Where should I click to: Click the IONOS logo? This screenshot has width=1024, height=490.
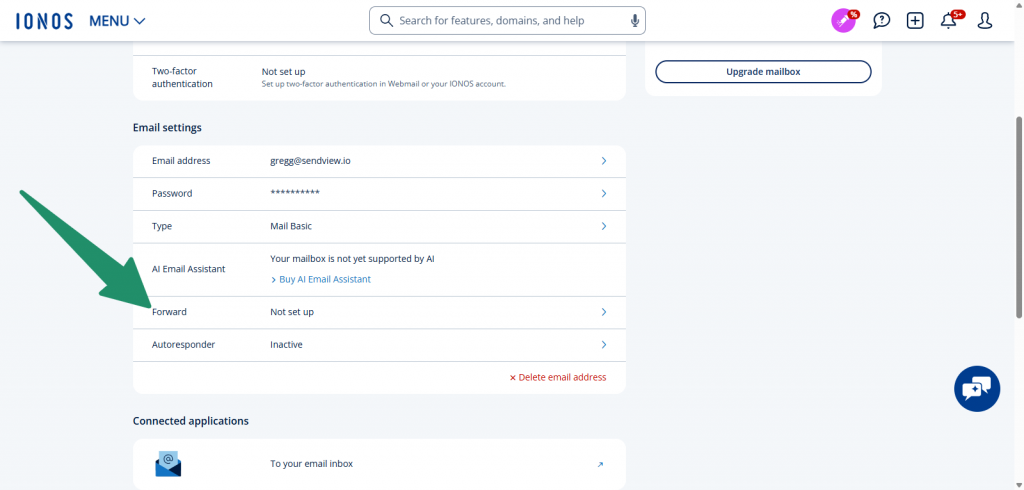click(x=44, y=21)
